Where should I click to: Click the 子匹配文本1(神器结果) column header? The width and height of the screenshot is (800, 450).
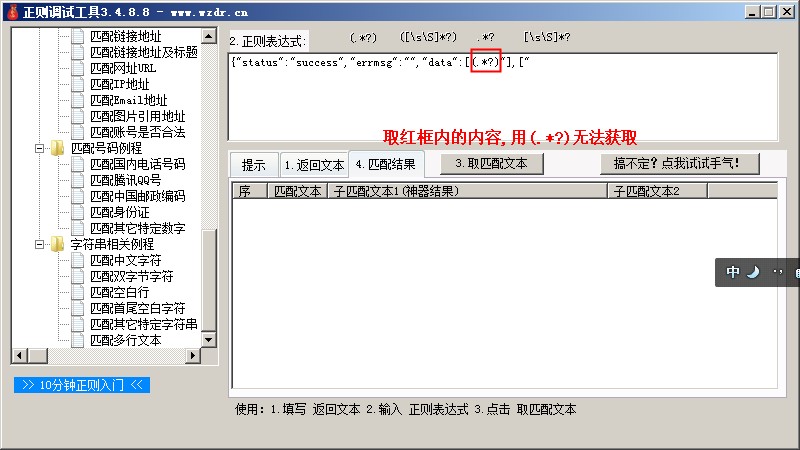pyautogui.click(x=467, y=191)
